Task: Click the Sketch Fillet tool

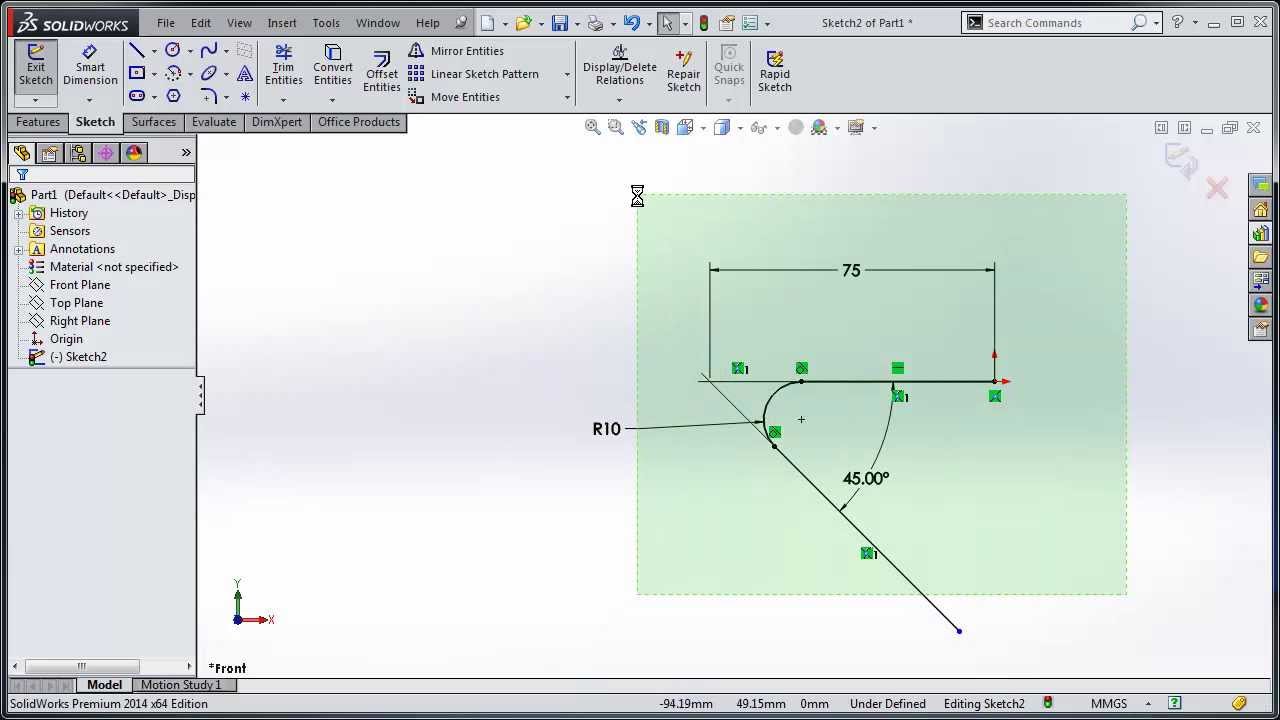Action: coord(207,95)
